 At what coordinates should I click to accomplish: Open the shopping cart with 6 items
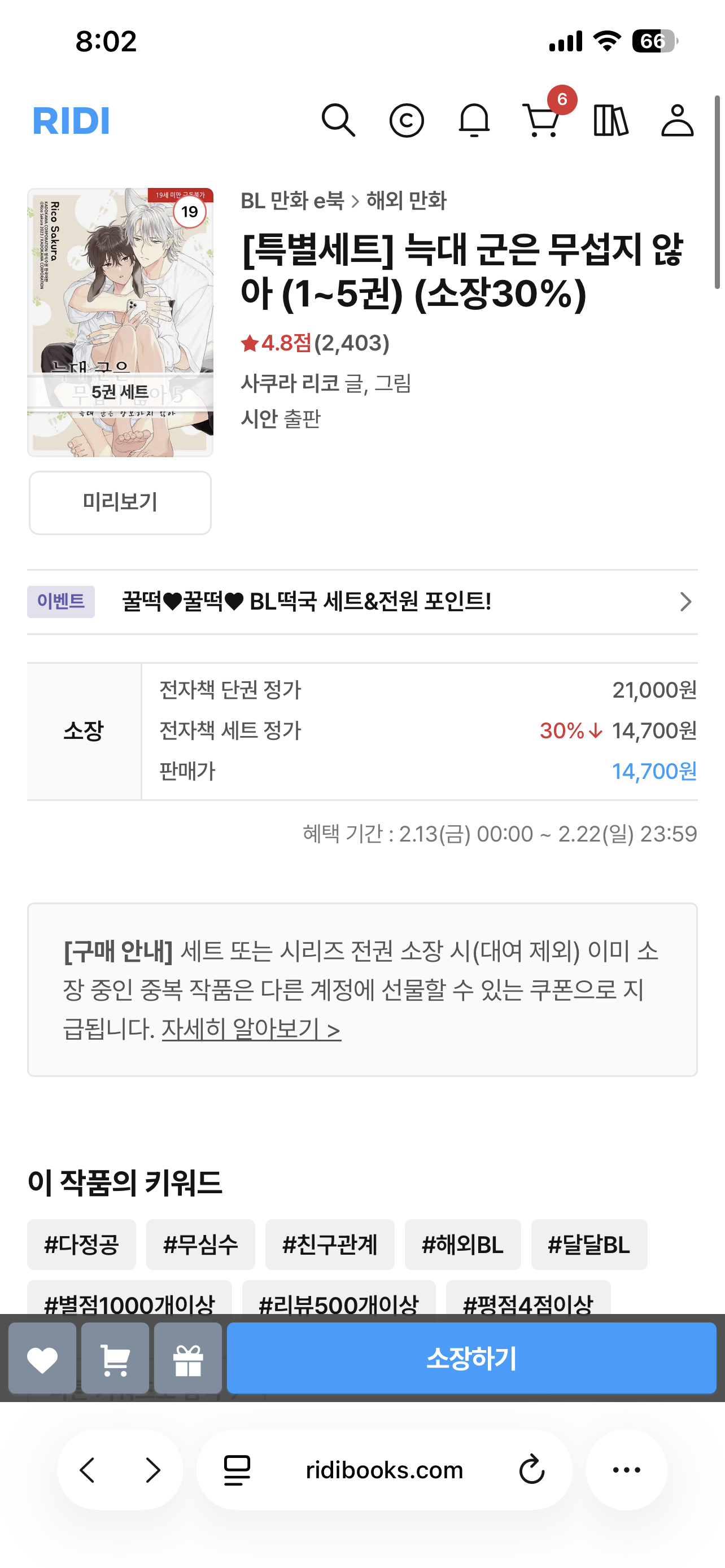coord(541,121)
